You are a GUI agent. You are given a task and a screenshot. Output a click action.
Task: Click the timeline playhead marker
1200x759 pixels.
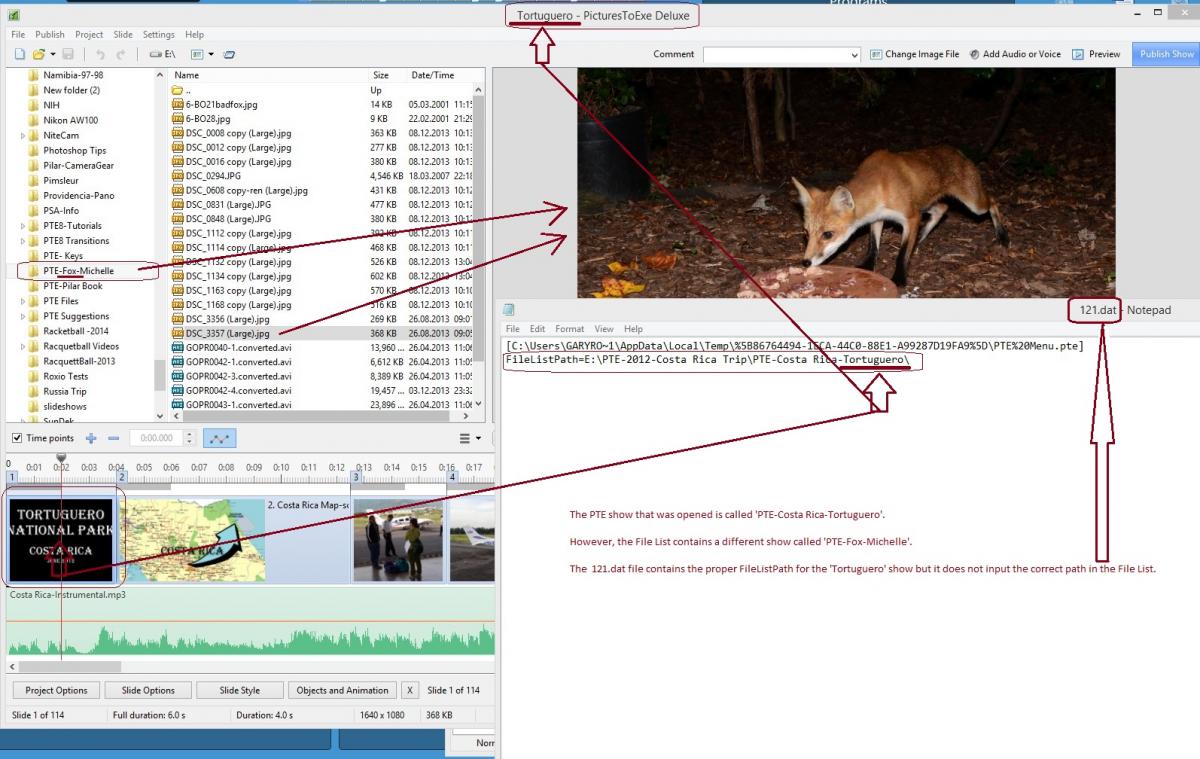pos(61,458)
